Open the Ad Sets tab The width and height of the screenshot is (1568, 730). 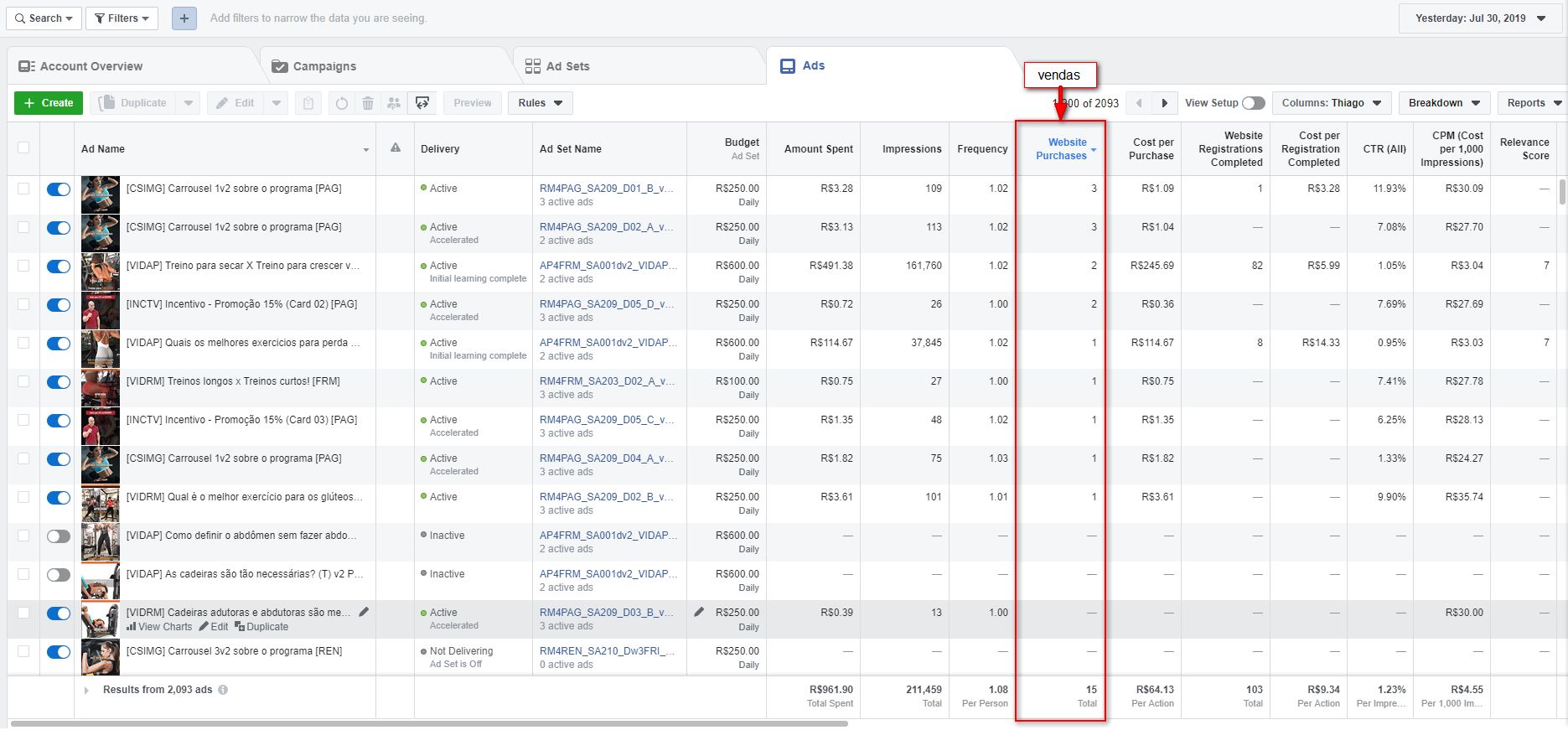click(x=567, y=66)
